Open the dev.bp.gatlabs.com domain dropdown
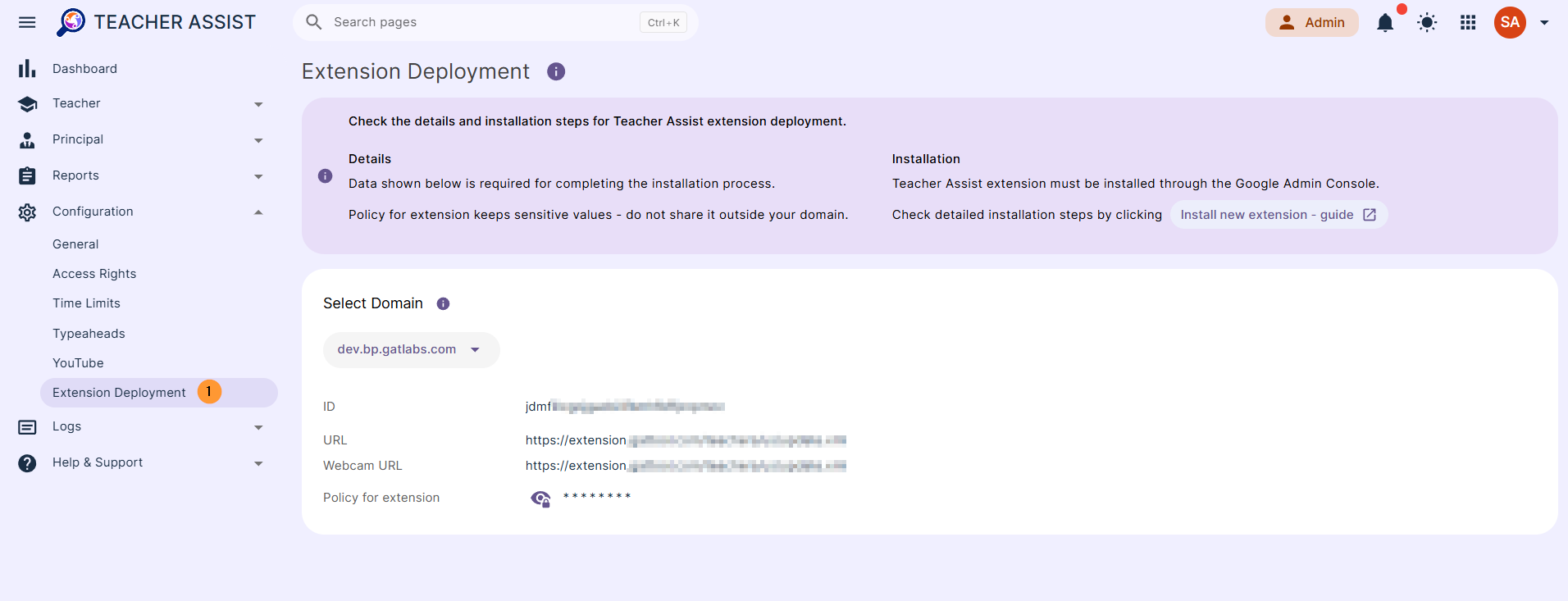This screenshot has width=1568, height=601. pos(411,349)
